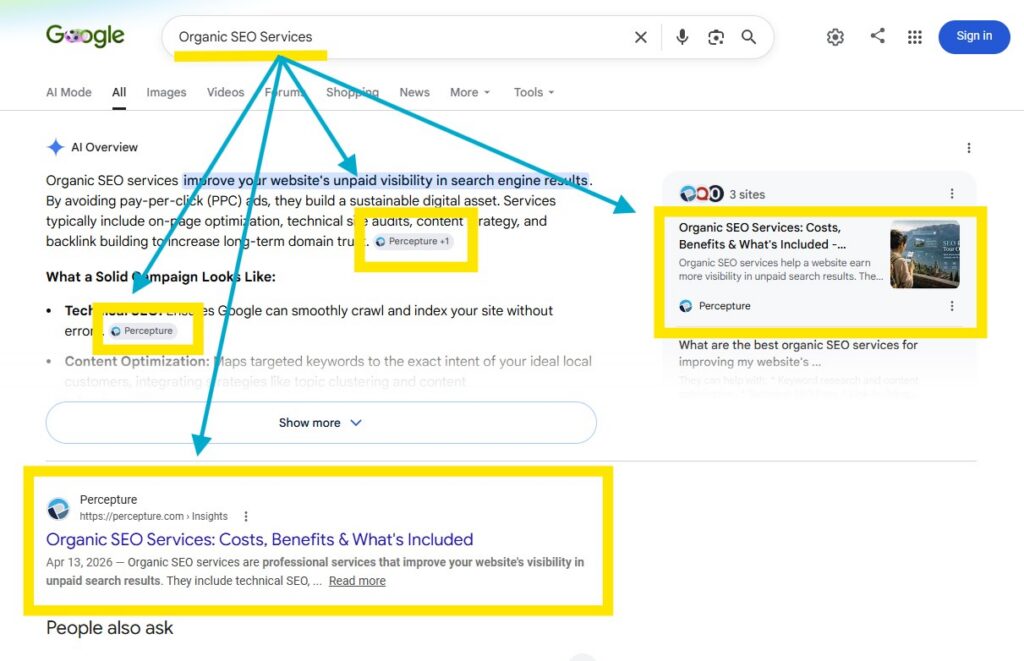The width and height of the screenshot is (1024, 661).
Task: Click the magnifying glass search icon
Action: coord(749,37)
